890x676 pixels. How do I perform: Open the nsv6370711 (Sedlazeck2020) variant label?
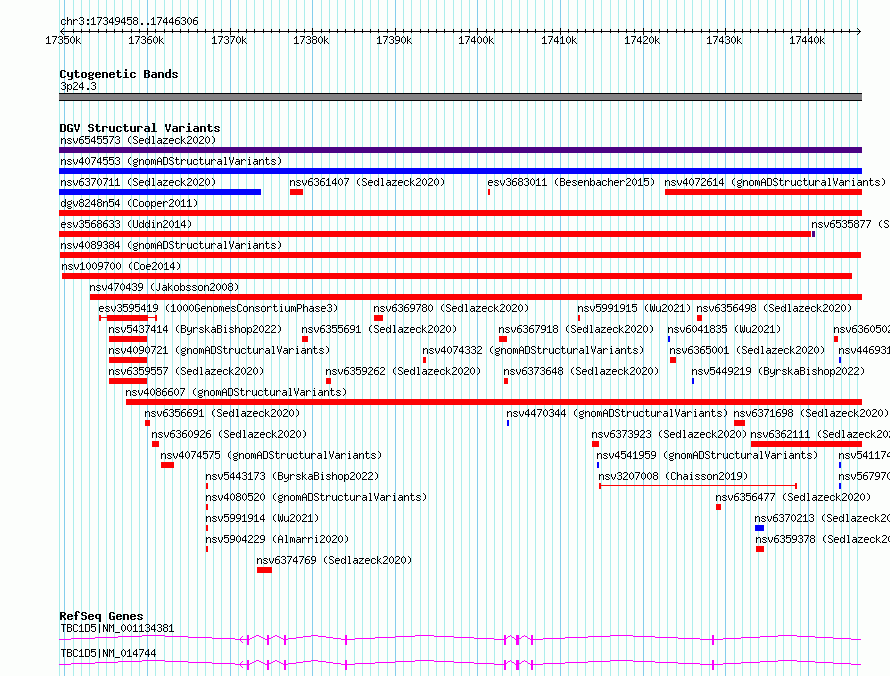[x=138, y=182]
